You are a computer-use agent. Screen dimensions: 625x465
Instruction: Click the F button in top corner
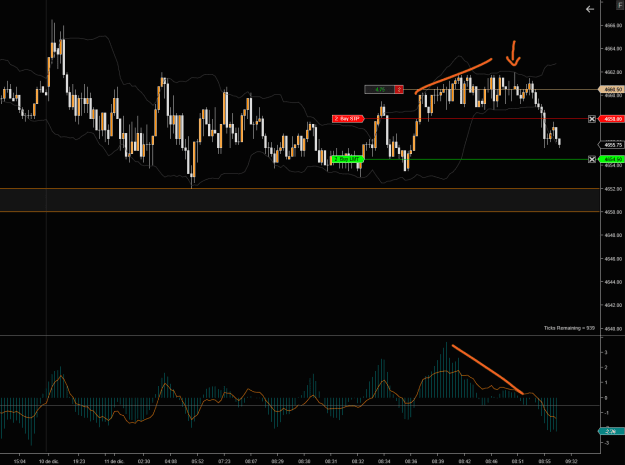[x=620, y=5]
